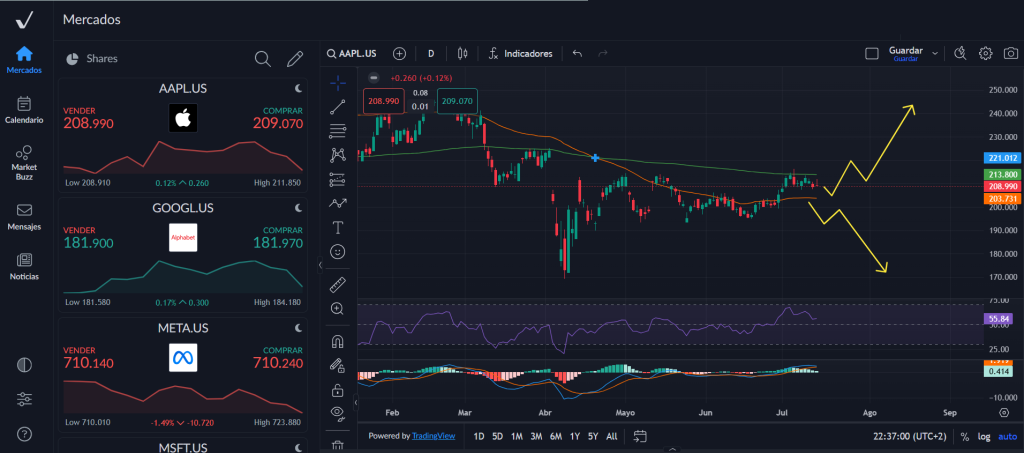This screenshot has width=1024, height=453.
Task: Redo the chart action
Action: click(x=603, y=54)
